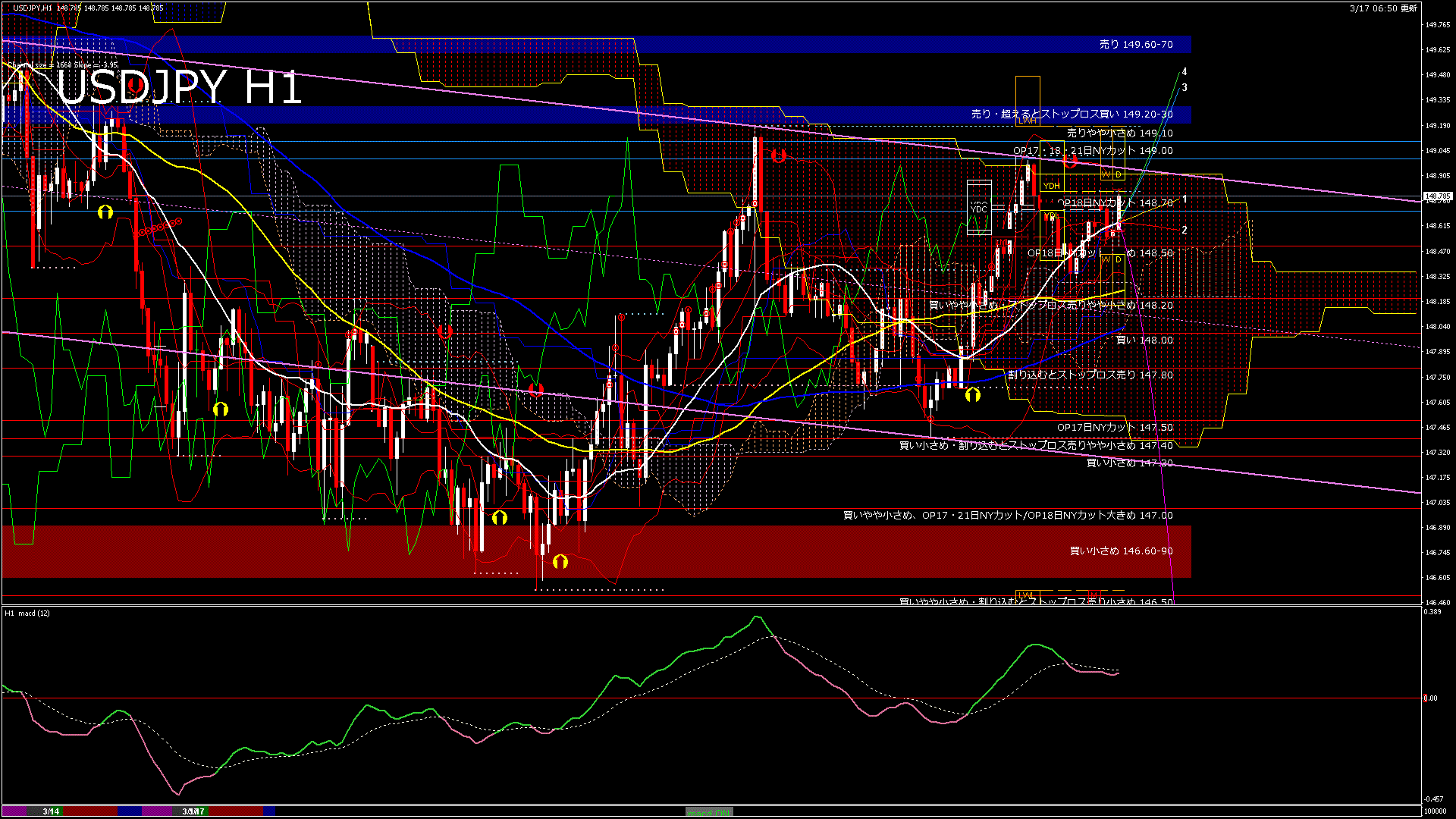Viewport: 1456px width, 819px height.
Task: Toggle the macd ON button
Action: pyautogui.click(x=709, y=812)
